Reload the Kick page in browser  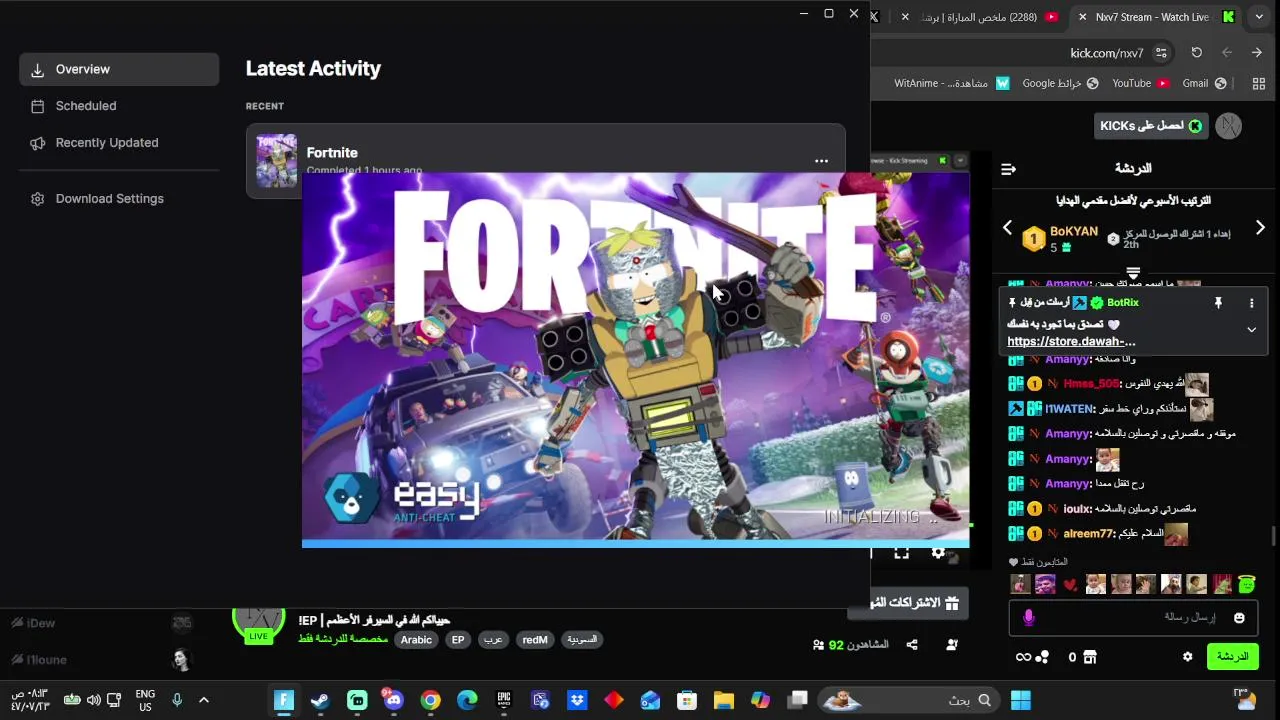[1196, 53]
